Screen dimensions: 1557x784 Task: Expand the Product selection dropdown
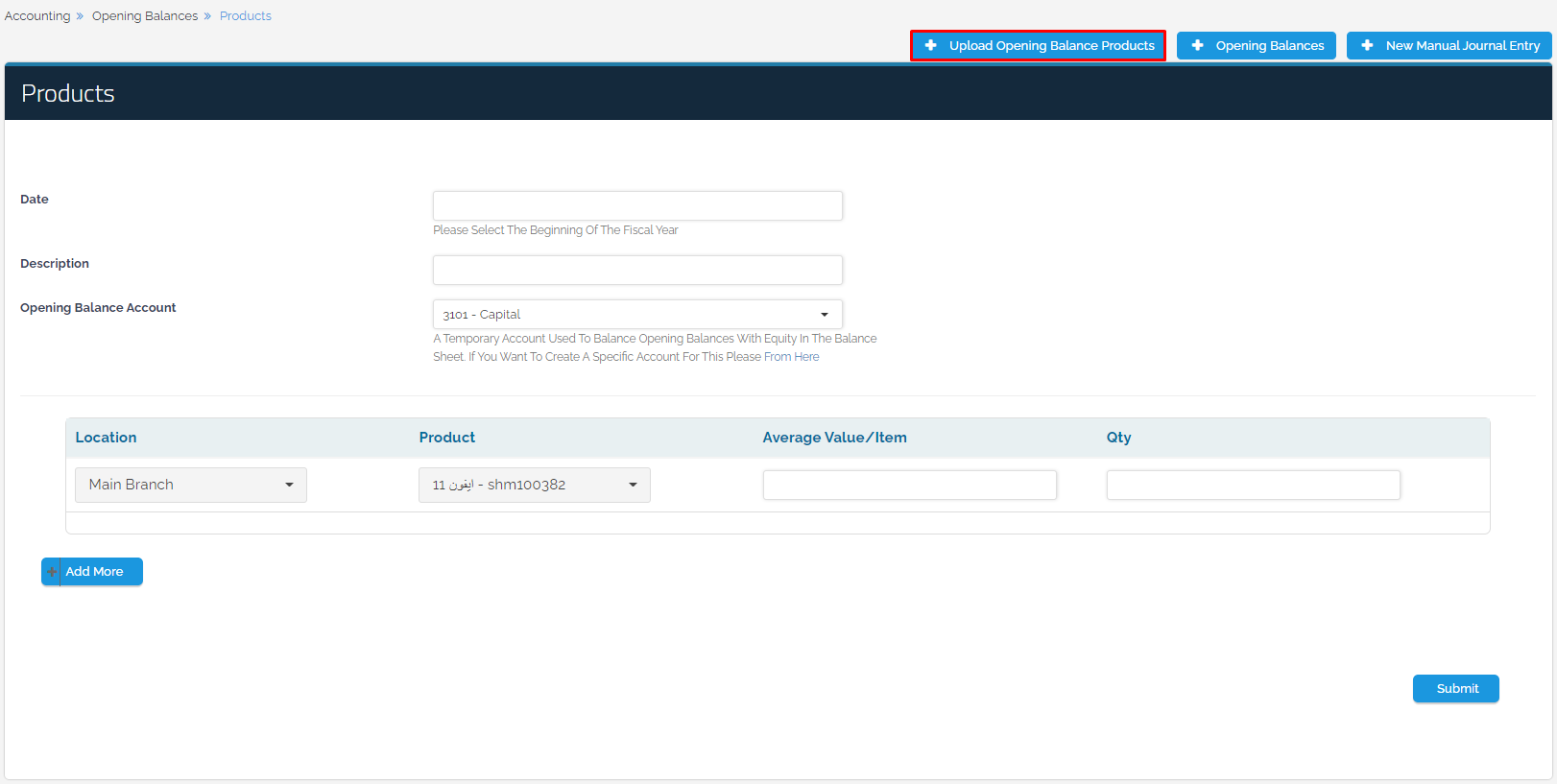click(x=535, y=485)
